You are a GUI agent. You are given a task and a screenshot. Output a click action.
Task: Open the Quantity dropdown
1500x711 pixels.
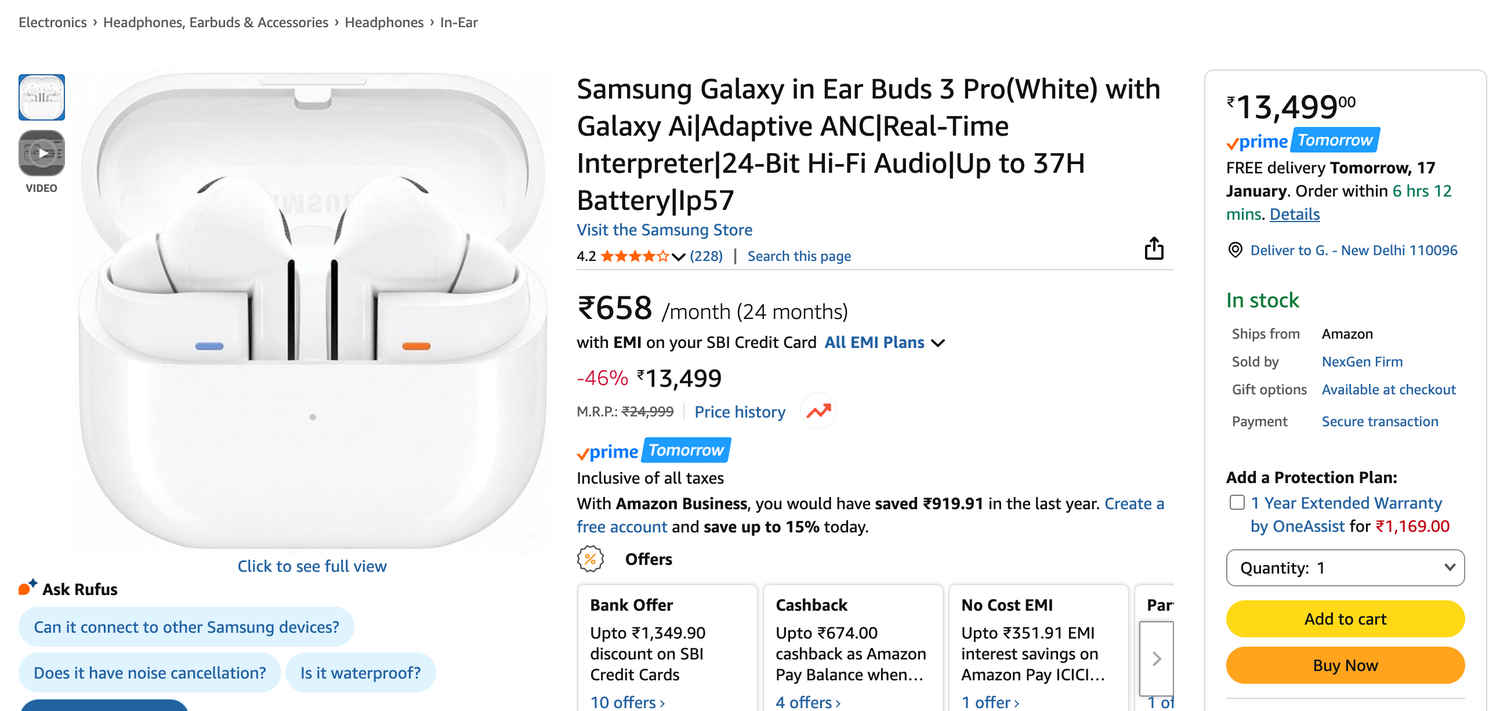click(1345, 568)
